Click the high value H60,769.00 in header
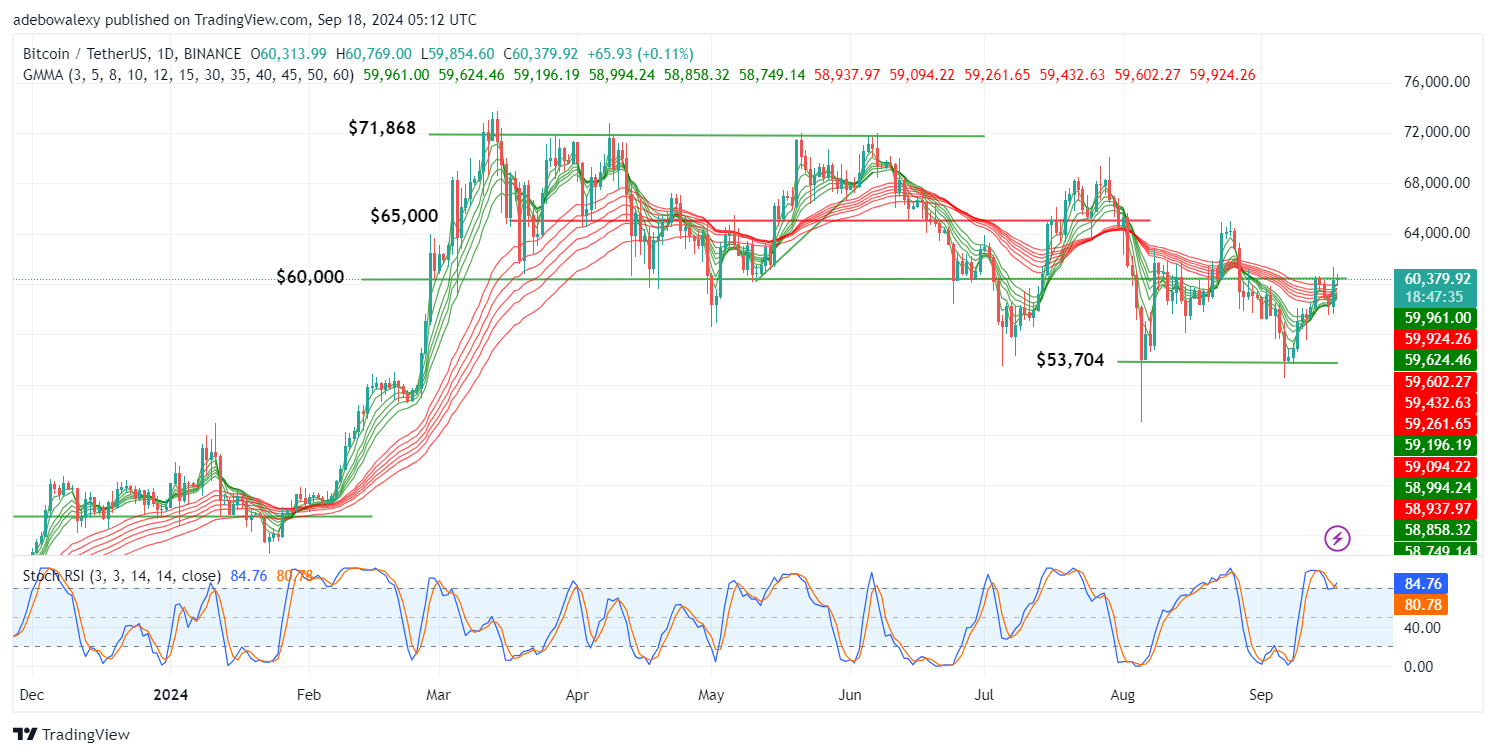This screenshot has width=1496, height=756. tap(374, 54)
